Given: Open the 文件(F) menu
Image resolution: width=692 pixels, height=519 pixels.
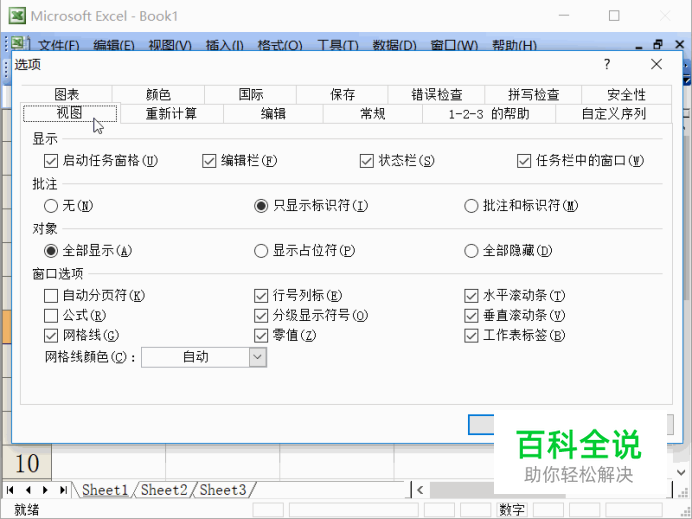Looking at the screenshot, I should point(58,45).
